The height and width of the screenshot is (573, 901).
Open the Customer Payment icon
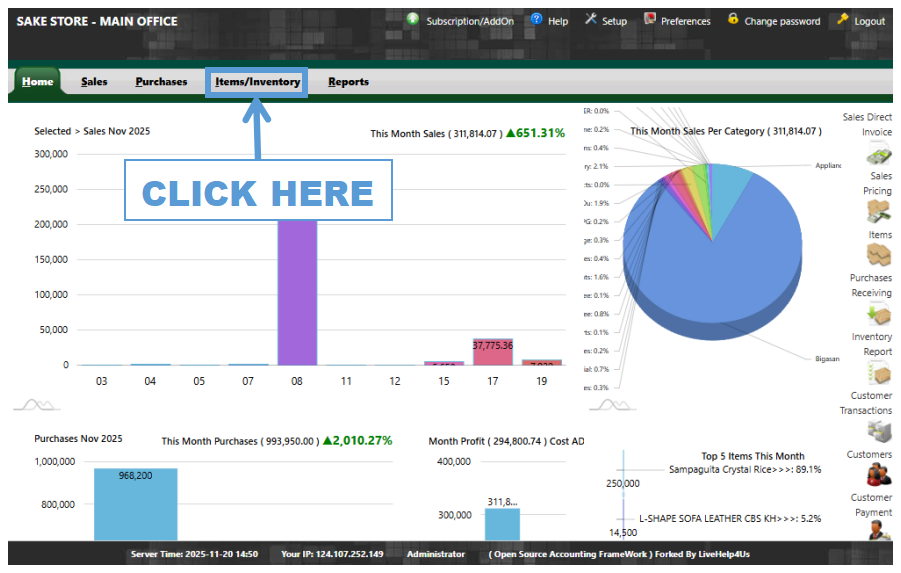point(878,528)
